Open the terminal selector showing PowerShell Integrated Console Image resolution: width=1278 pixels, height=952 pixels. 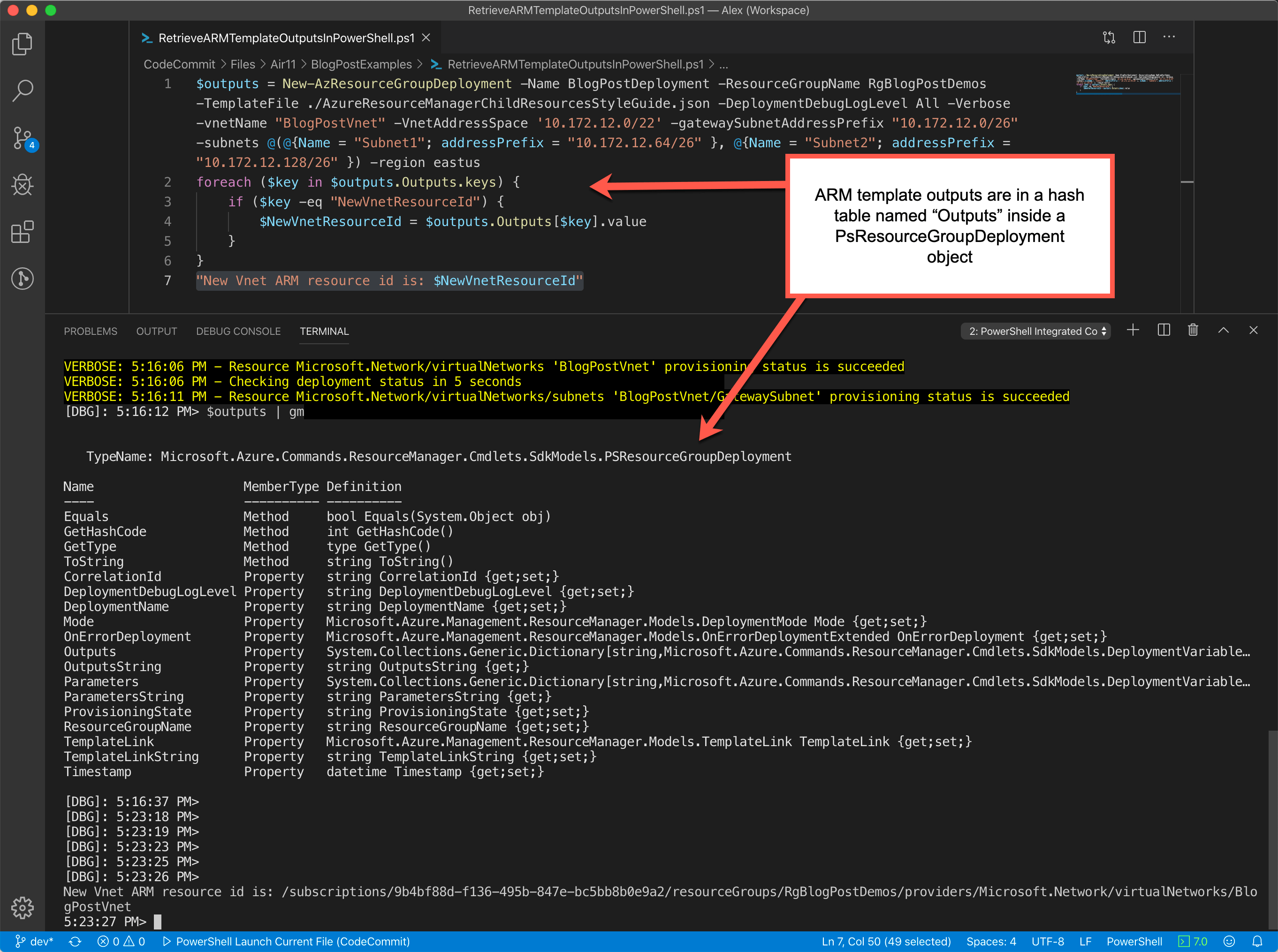1035,331
